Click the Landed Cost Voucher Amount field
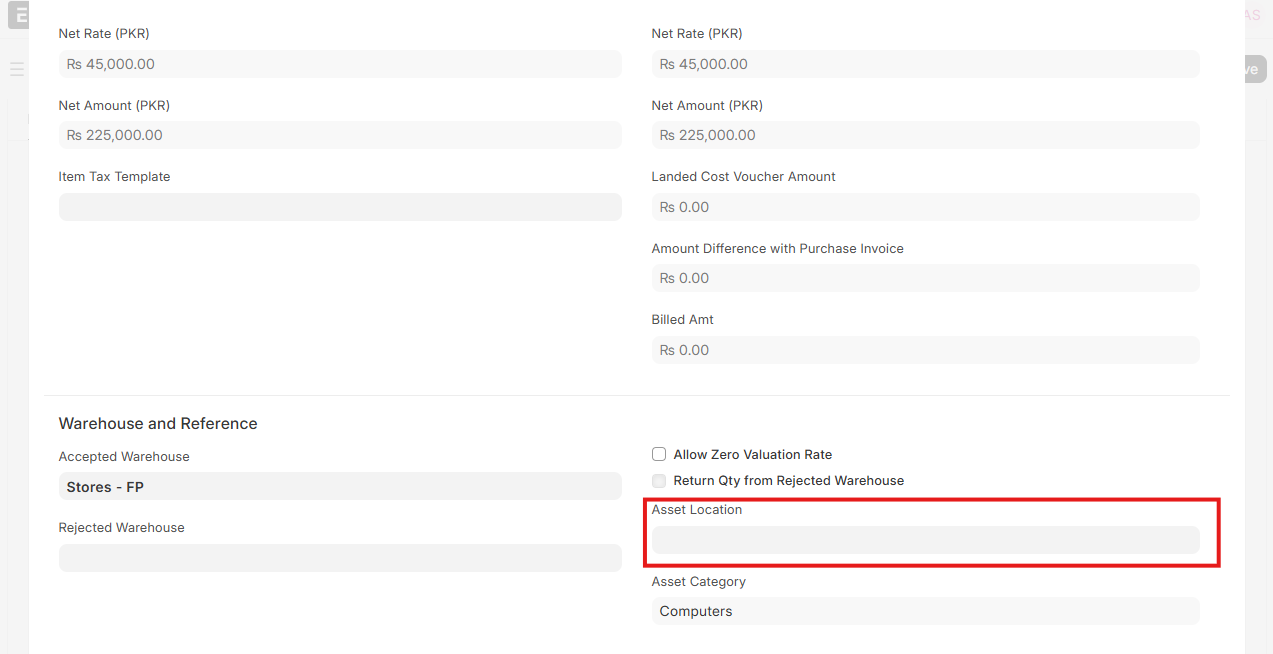Viewport: 1273px width, 654px height. pos(925,207)
